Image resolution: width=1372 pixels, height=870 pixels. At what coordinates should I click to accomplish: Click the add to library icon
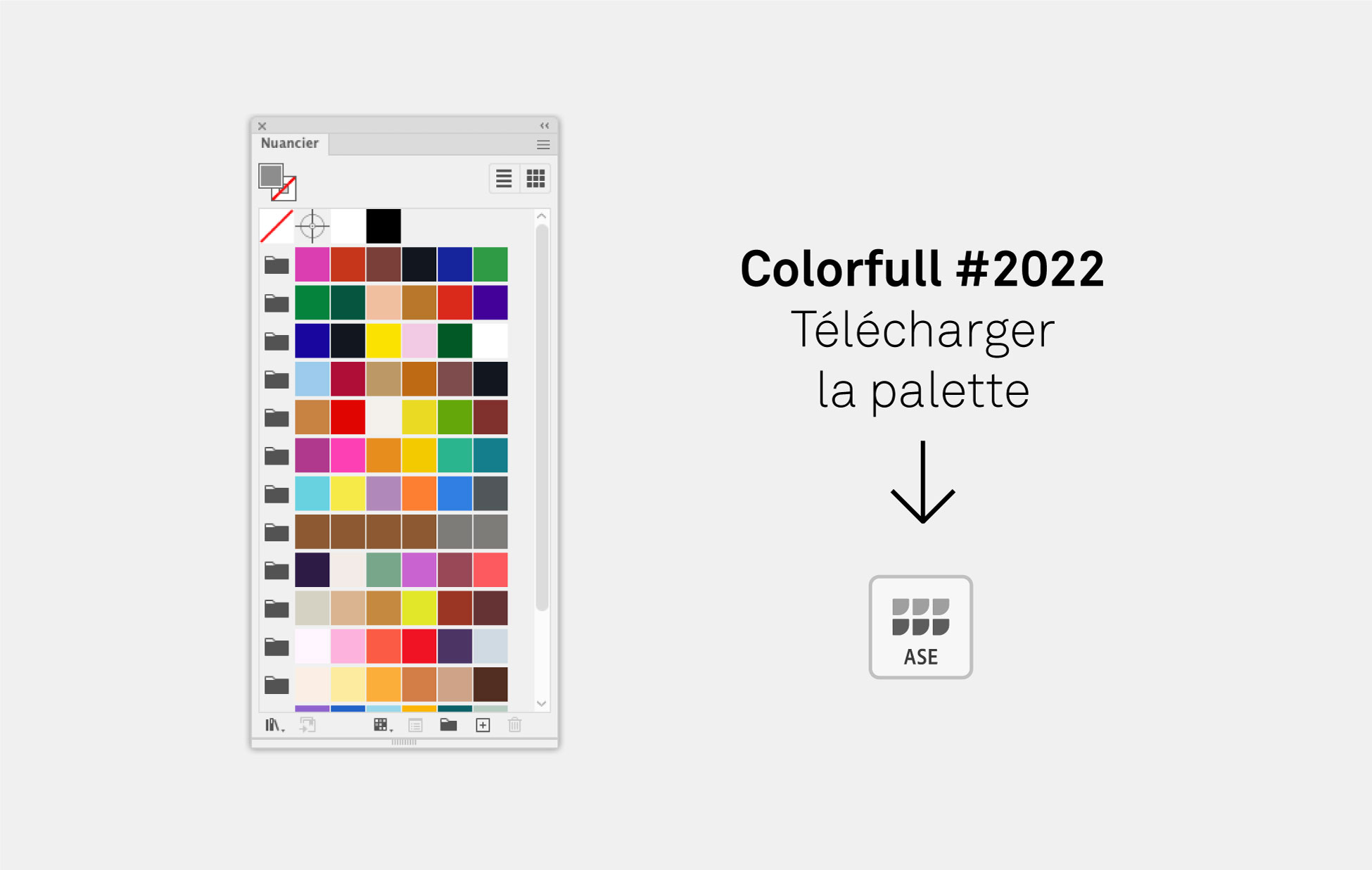tap(307, 725)
